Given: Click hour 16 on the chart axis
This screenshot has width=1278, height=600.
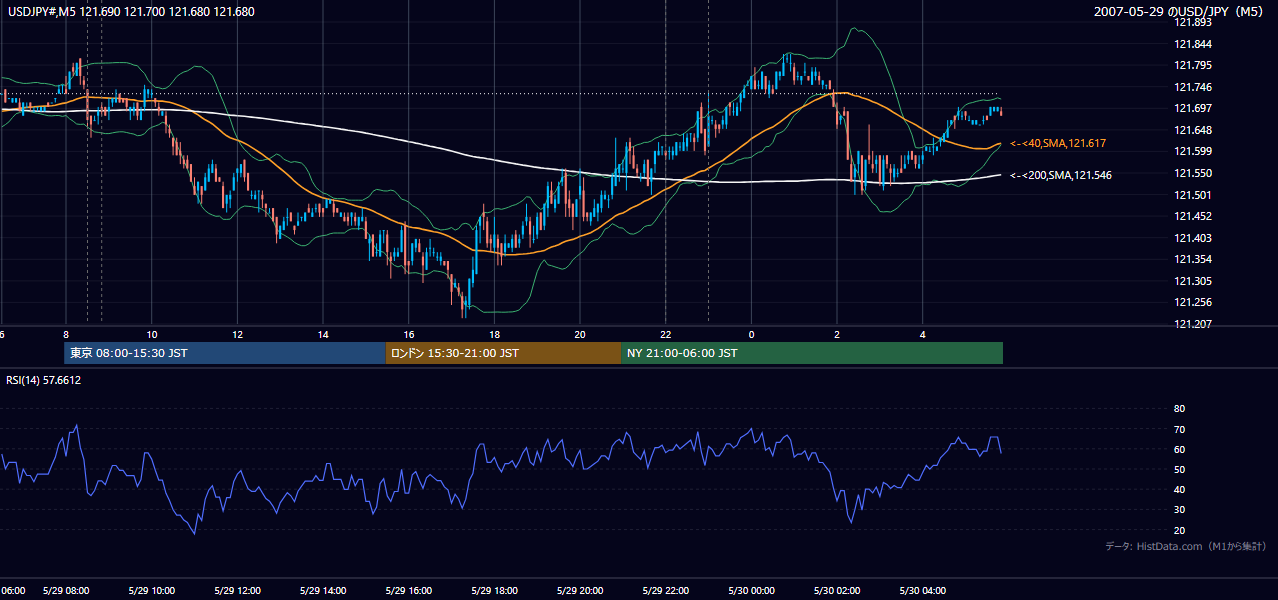Looking at the screenshot, I should pyautogui.click(x=409, y=333).
